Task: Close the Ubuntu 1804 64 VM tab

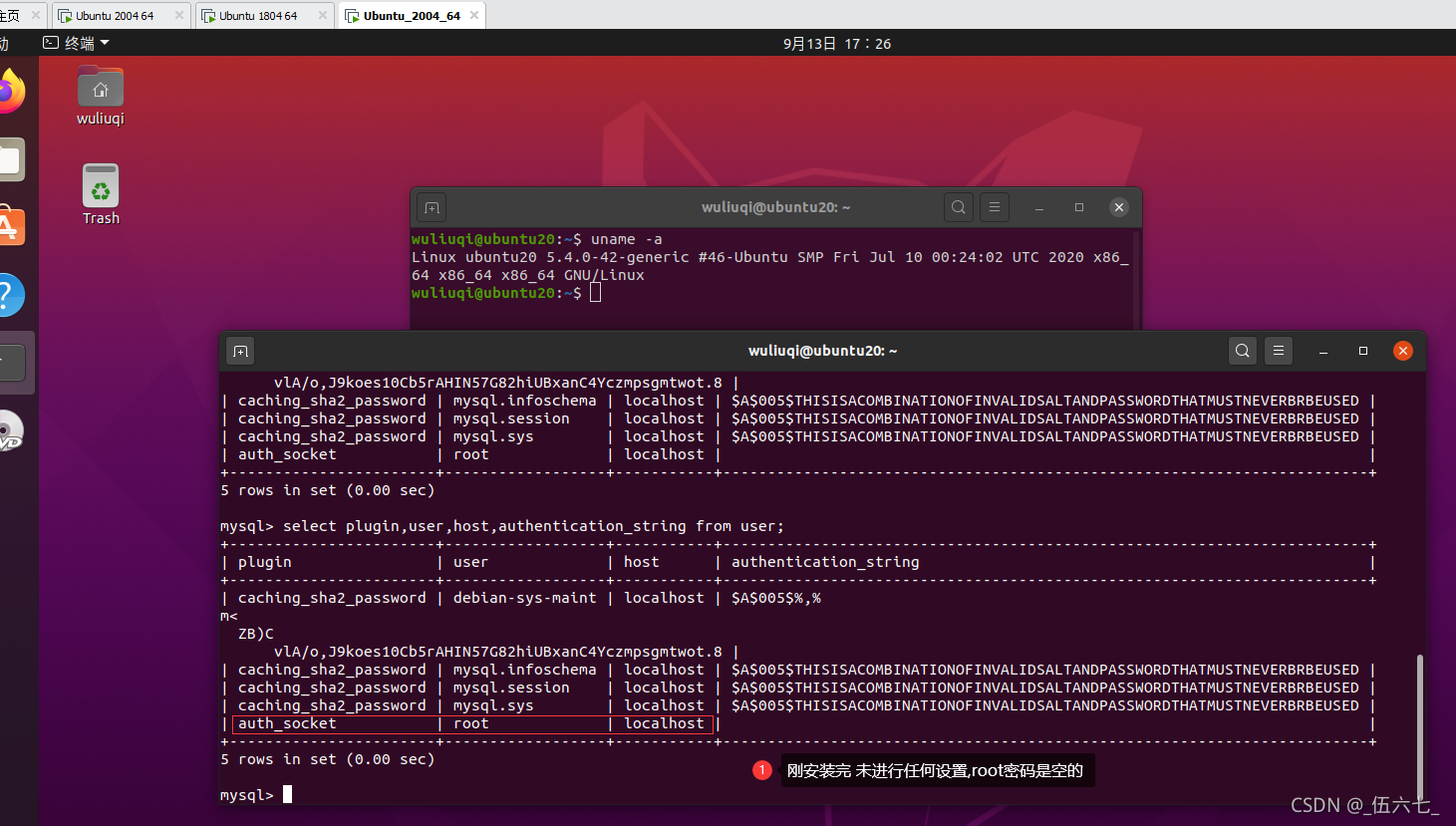Action: coord(323,15)
